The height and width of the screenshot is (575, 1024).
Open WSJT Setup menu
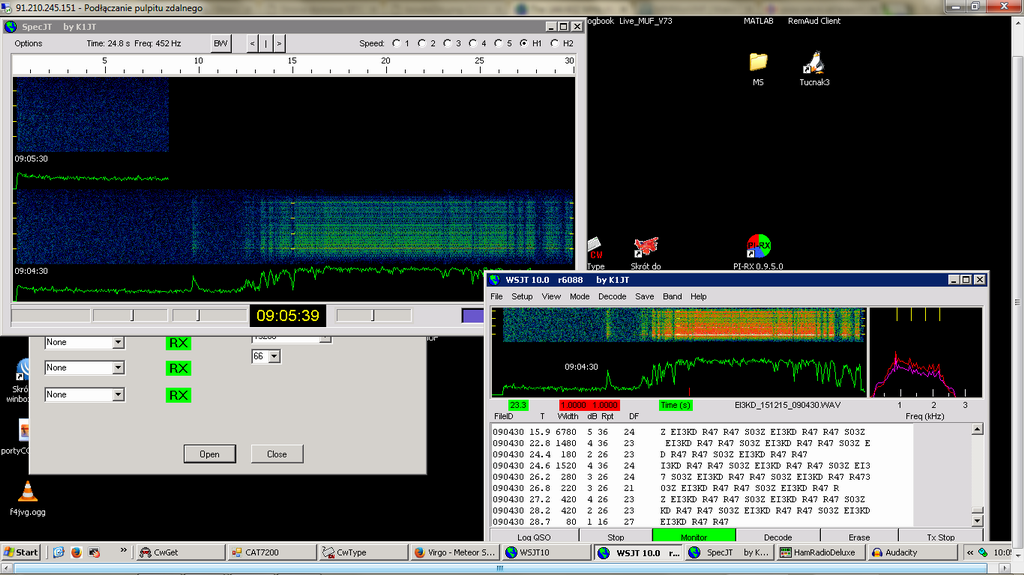(x=522, y=297)
